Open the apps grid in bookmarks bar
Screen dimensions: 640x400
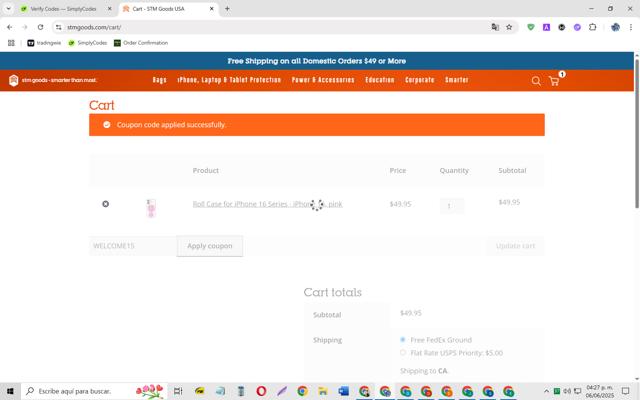coord(11,43)
